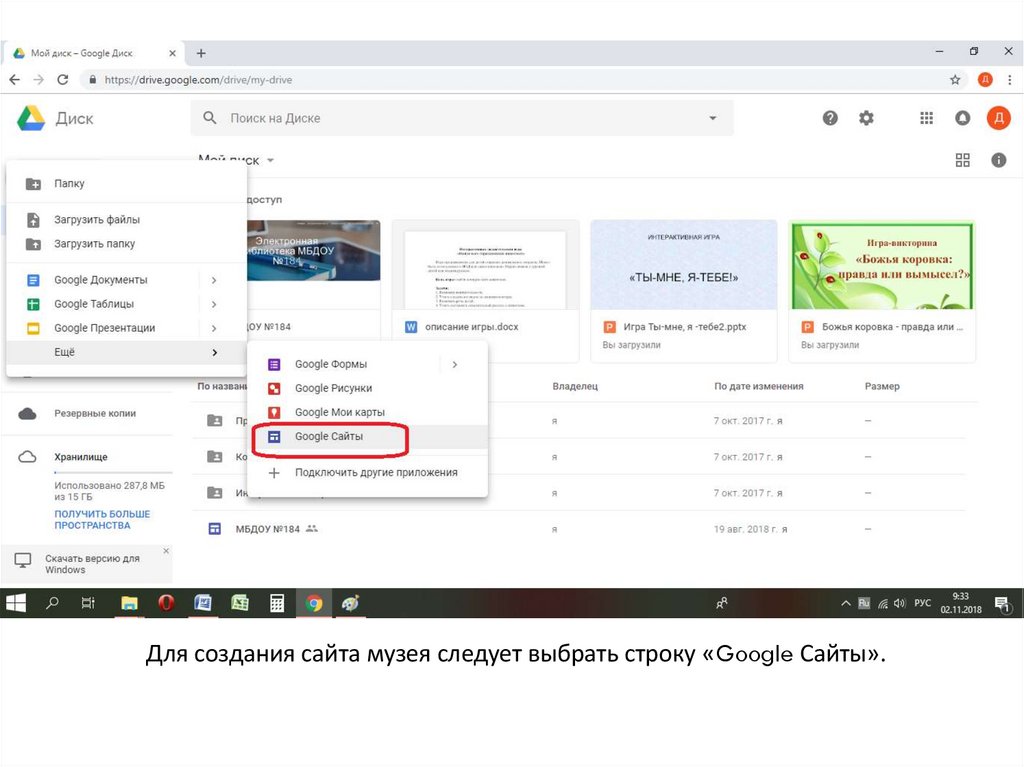The width and height of the screenshot is (1024, 767).
Task: Expand Google Формы submenu arrow
Action: tap(455, 364)
